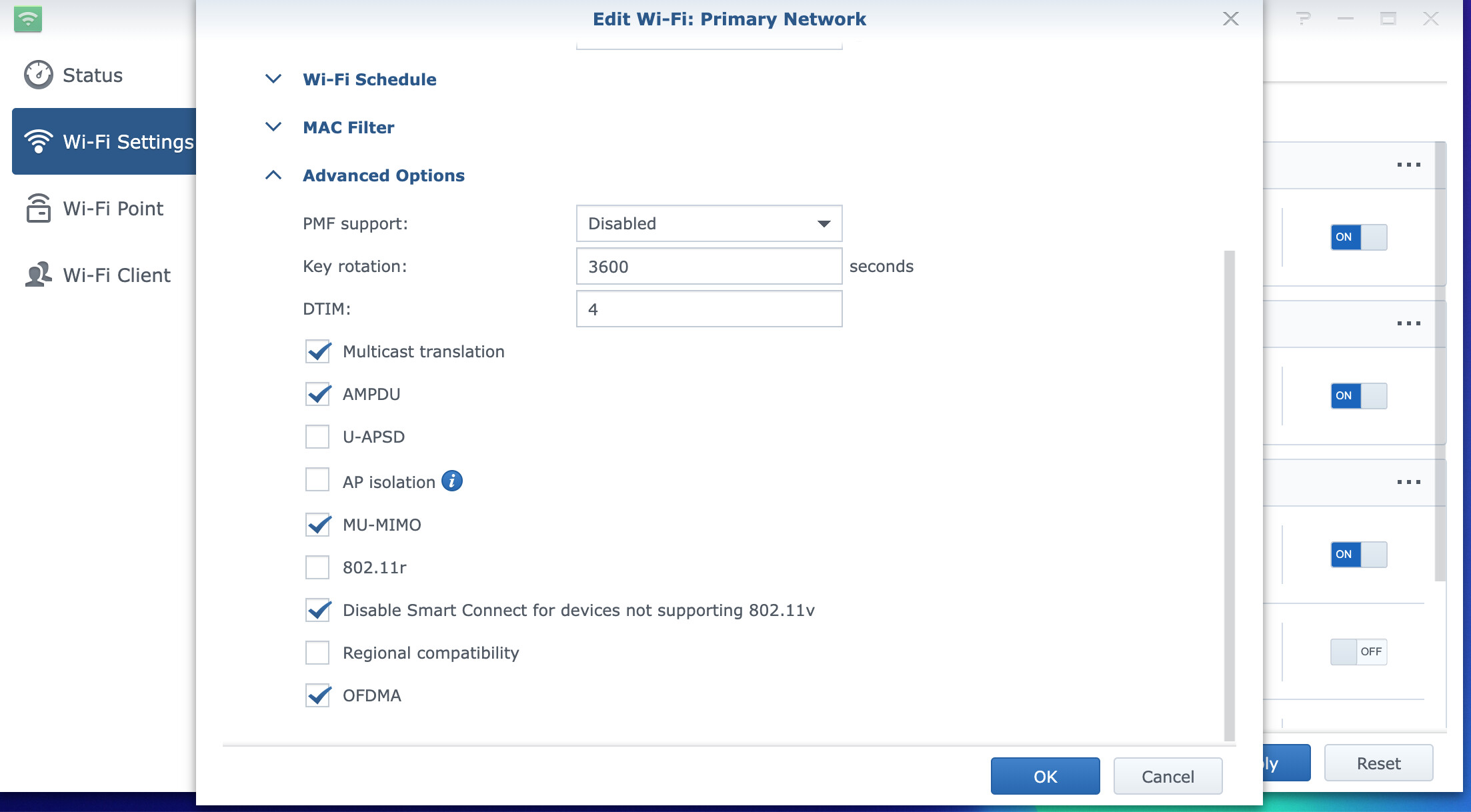Click the Wi-Fi Point router icon
The height and width of the screenshot is (812, 1471).
(38, 208)
